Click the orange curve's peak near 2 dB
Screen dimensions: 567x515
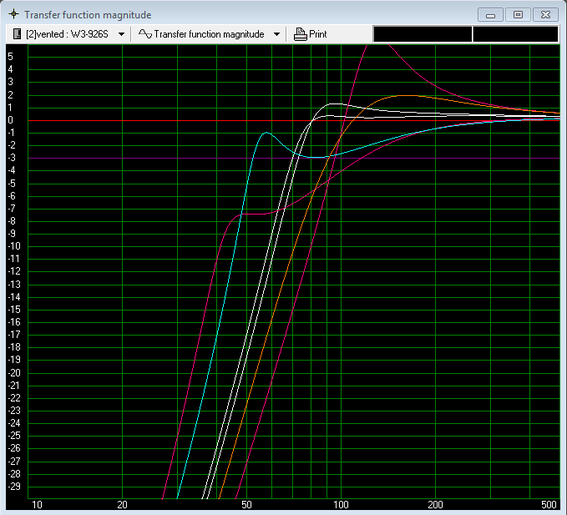[404, 95]
